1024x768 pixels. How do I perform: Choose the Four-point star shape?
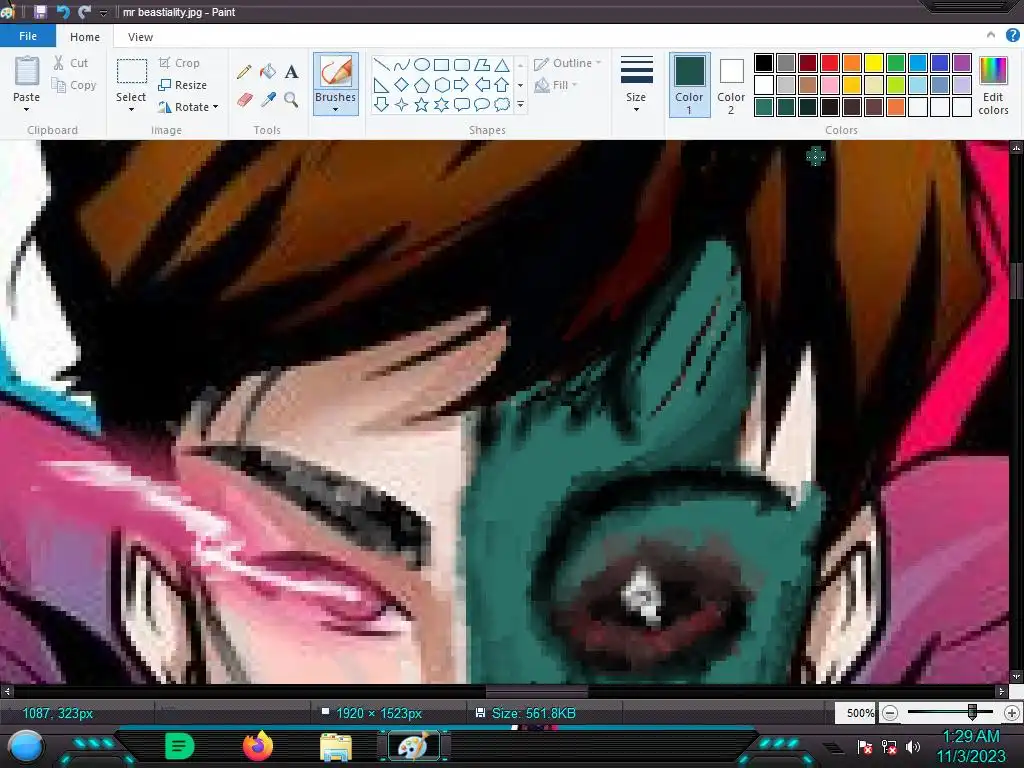(402, 104)
